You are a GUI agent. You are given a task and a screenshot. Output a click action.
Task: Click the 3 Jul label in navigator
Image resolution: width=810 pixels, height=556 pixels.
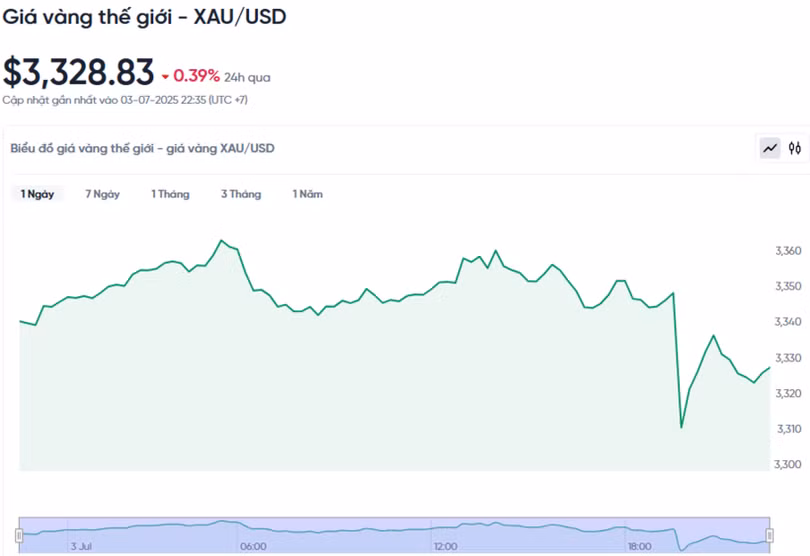coord(81,547)
